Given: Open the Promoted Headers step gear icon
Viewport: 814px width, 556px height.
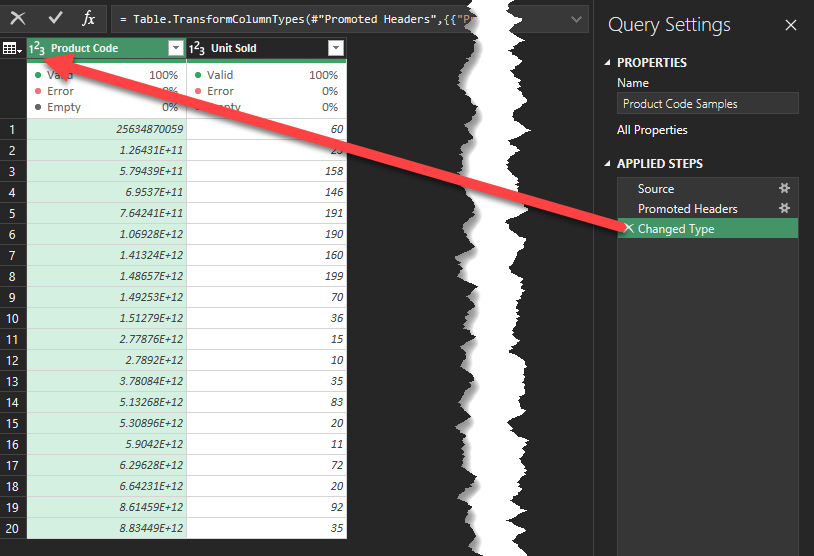Looking at the screenshot, I should click(785, 208).
